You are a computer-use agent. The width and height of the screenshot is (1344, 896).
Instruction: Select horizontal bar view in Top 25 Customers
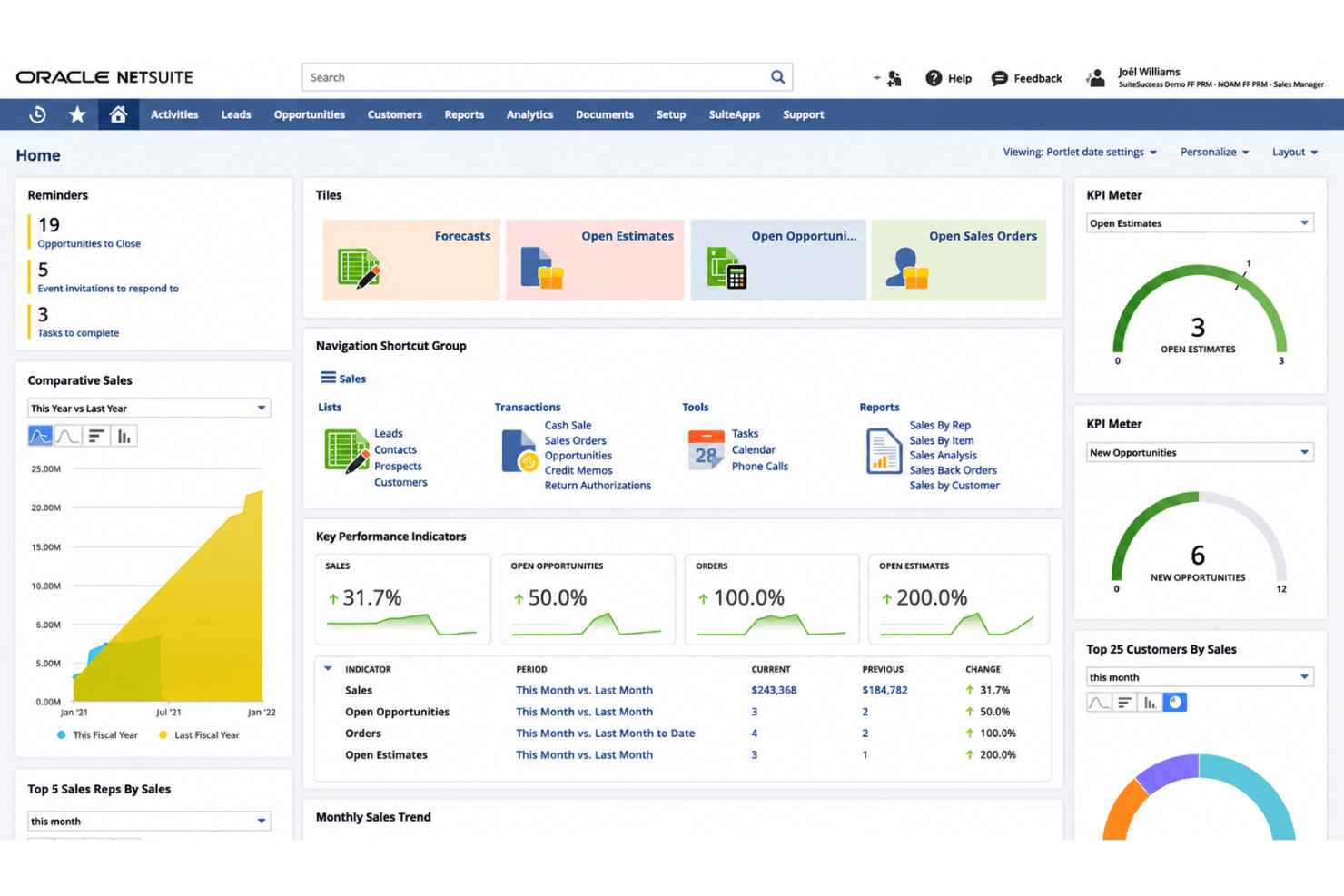point(1124,703)
